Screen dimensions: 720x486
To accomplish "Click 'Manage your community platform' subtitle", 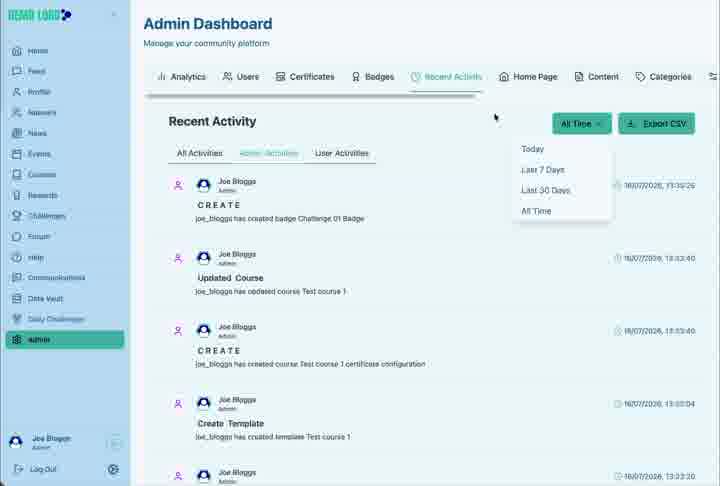I will tap(207, 43).
